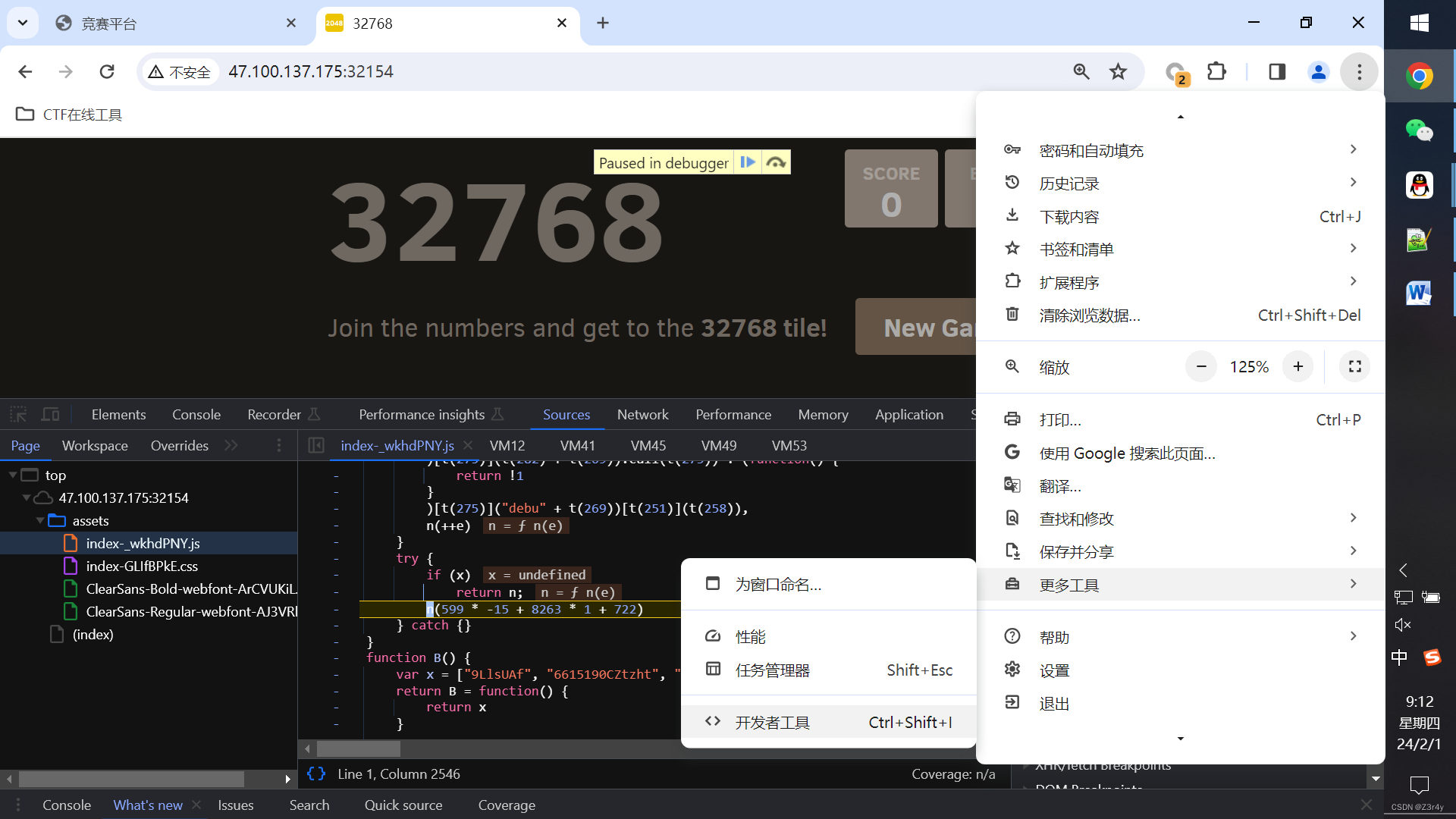
Task: Click the fullscreen zoom icon
Action: click(x=1354, y=367)
